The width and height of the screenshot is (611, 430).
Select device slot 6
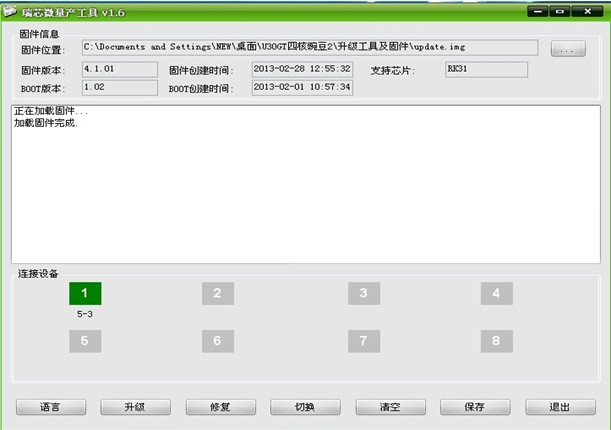pos(218,341)
